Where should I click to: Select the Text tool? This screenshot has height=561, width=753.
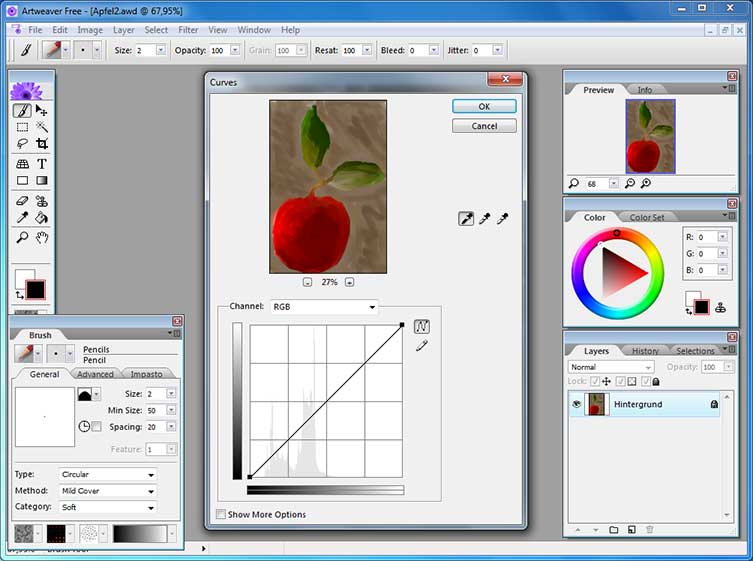click(x=42, y=164)
